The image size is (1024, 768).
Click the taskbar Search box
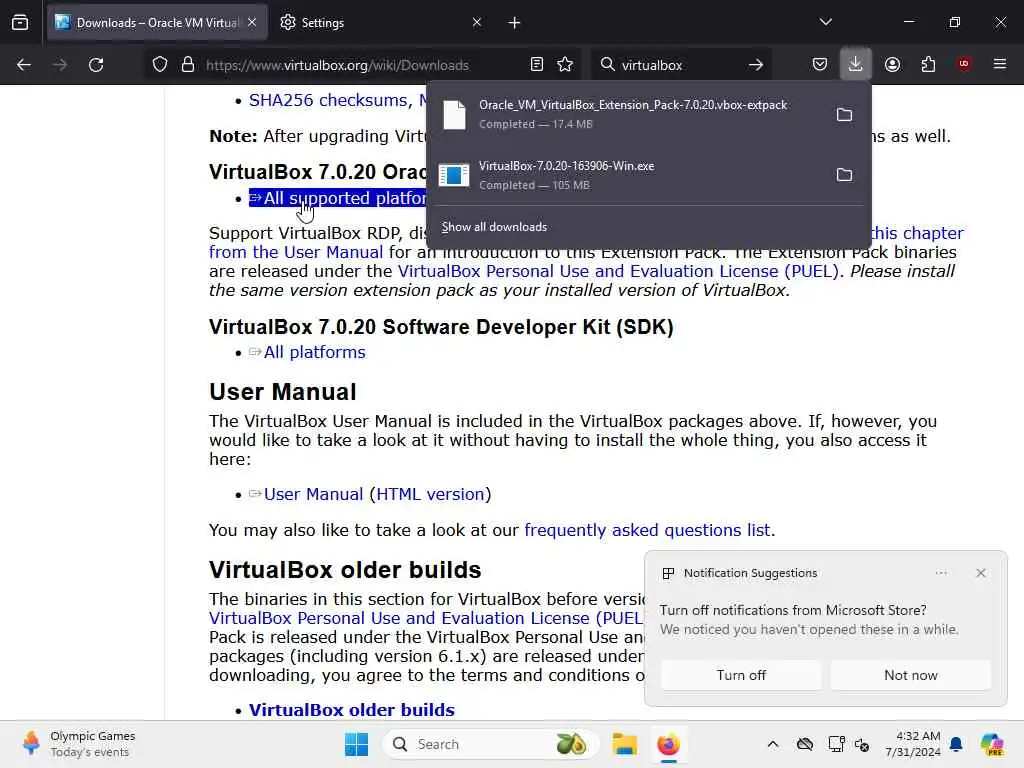click(x=490, y=744)
